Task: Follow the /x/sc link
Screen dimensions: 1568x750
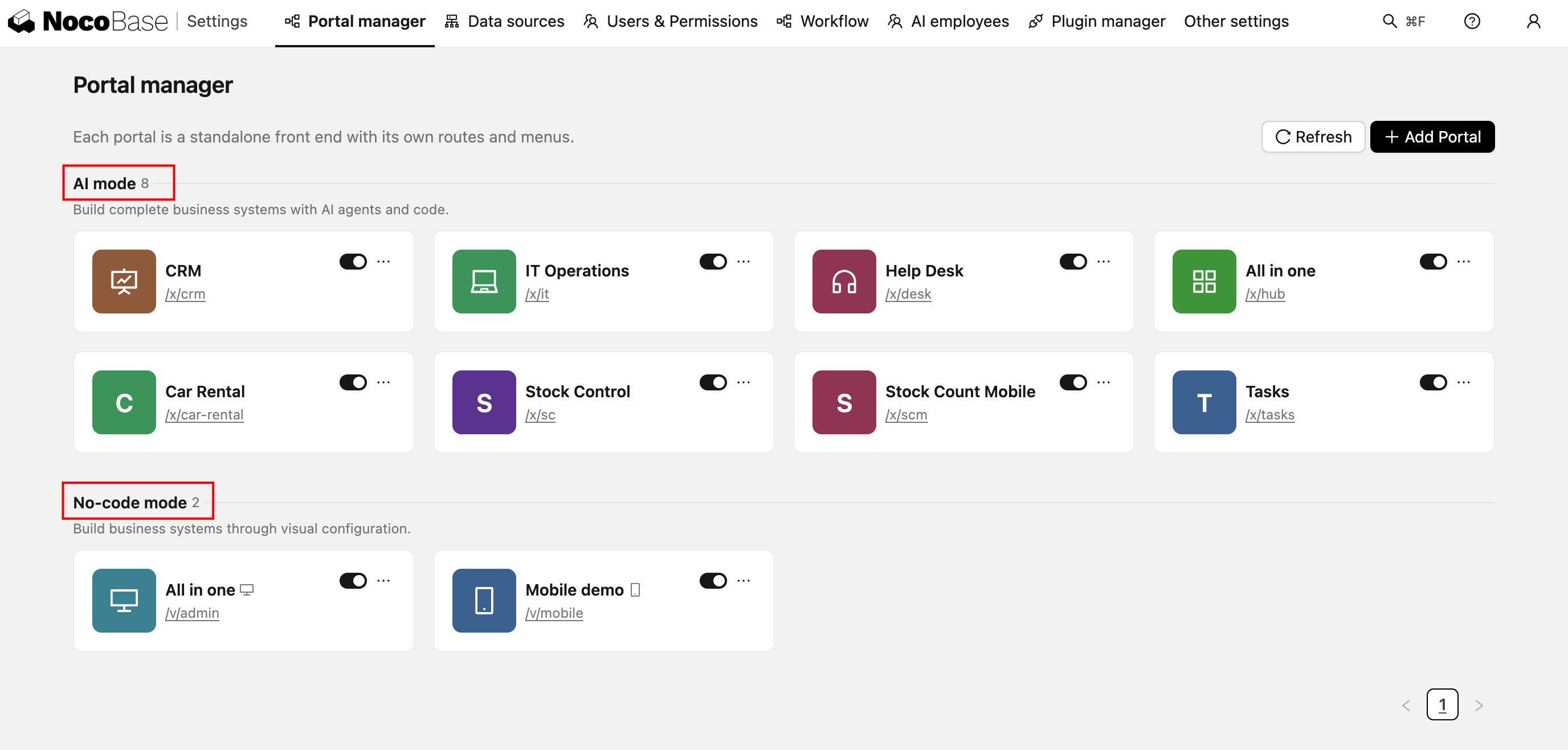Action: click(540, 415)
